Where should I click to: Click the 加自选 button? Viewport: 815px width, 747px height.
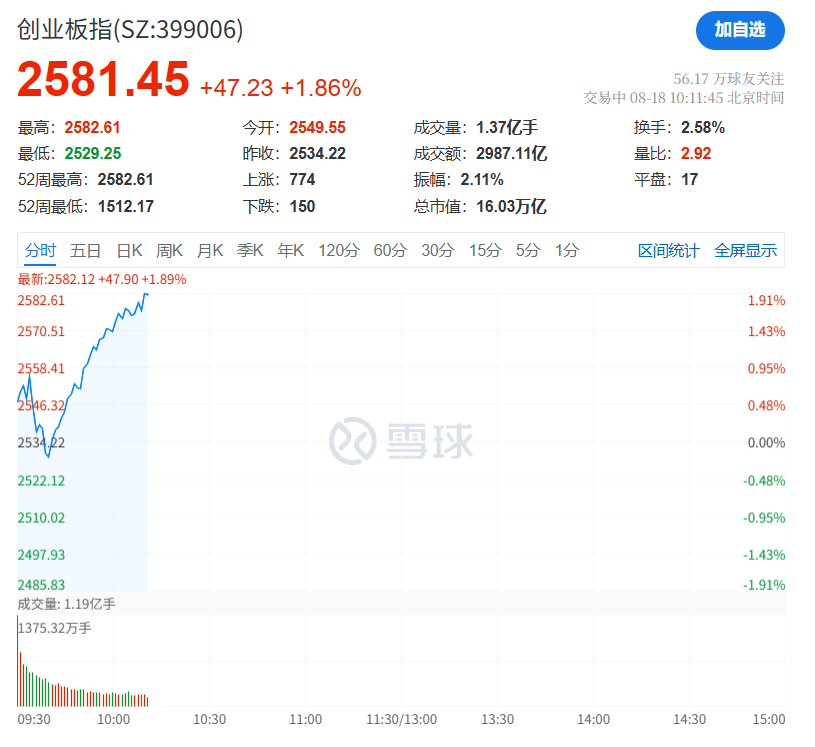(740, 30)
